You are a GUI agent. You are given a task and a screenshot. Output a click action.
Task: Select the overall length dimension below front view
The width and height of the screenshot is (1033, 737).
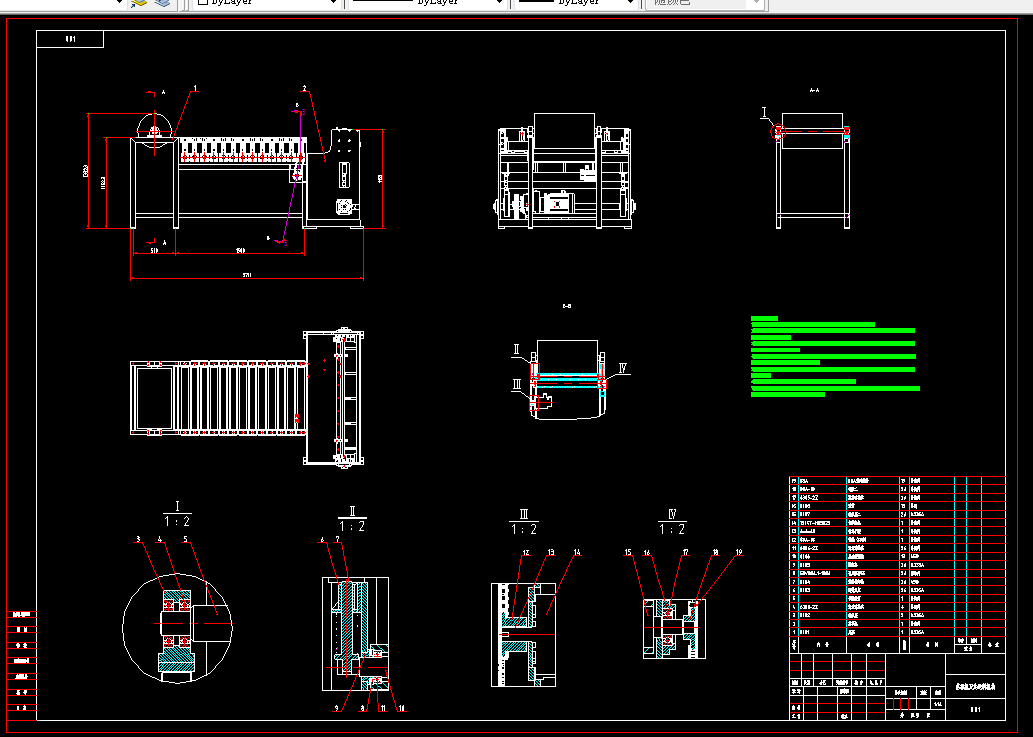tap(247, 275)
